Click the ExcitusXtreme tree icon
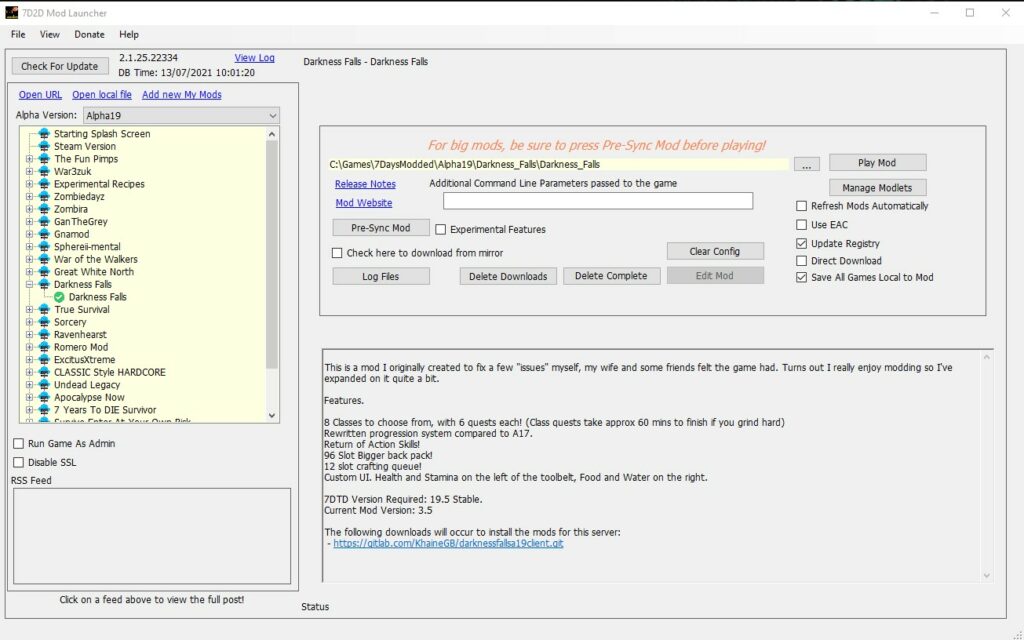 tap(44, 360)
